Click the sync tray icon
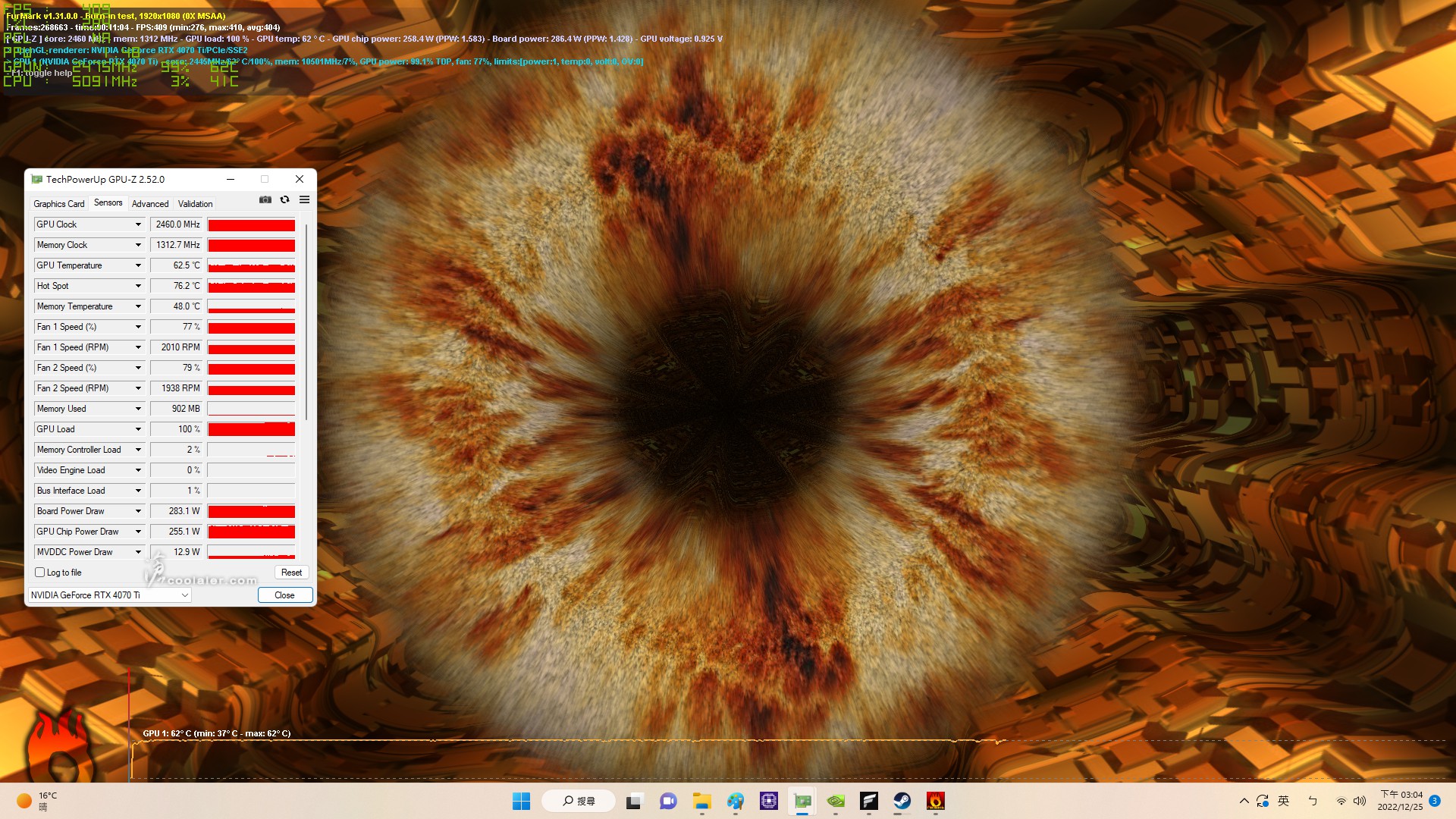 click(1263, 801)
